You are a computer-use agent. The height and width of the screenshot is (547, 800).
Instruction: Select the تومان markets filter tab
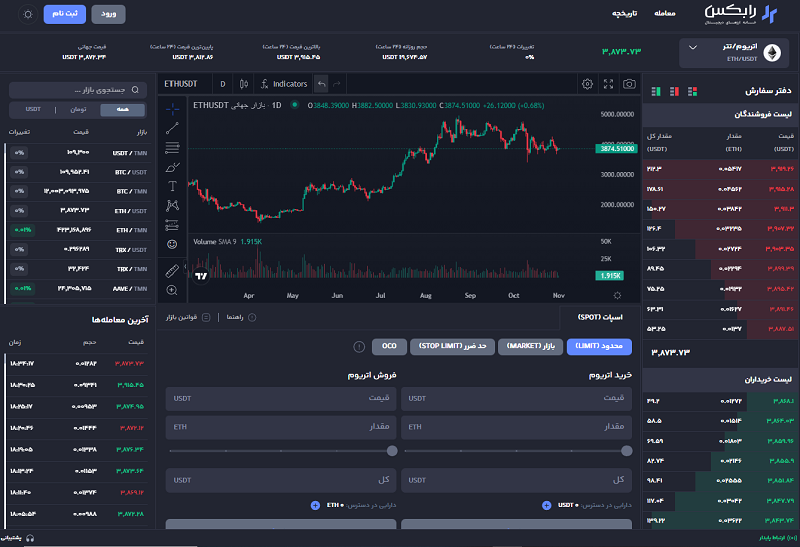(78, 110)
